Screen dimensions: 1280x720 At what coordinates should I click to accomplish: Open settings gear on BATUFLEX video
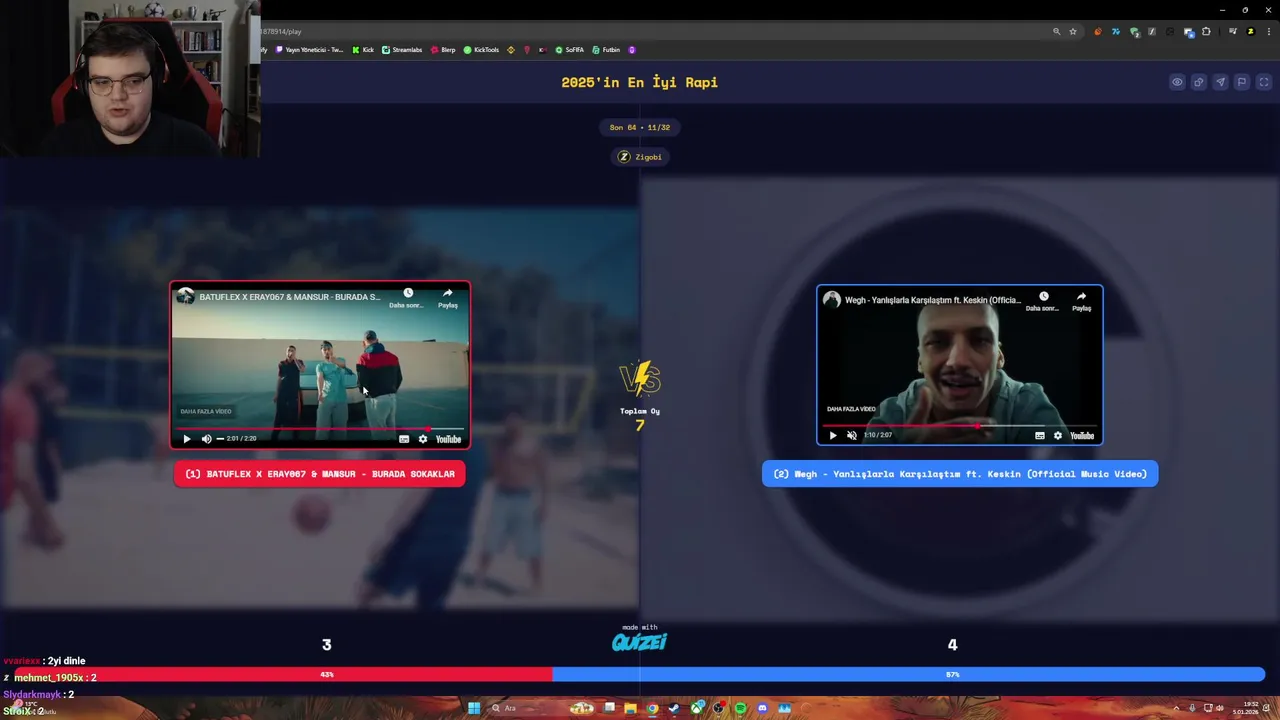click(423, 439)
